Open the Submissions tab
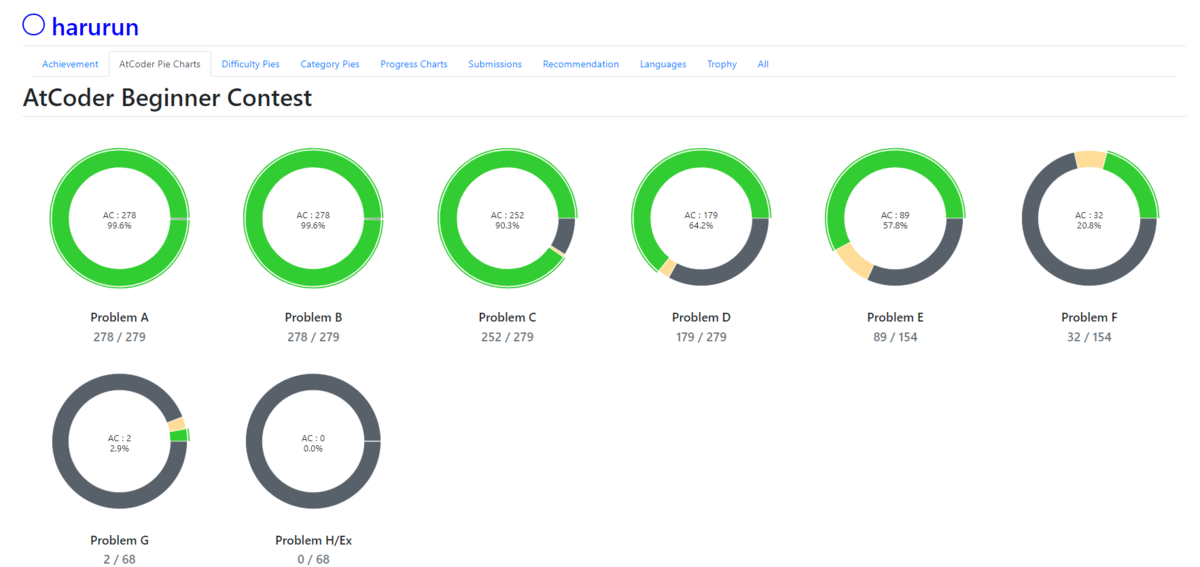1200x567 pixels. [495, 64]
